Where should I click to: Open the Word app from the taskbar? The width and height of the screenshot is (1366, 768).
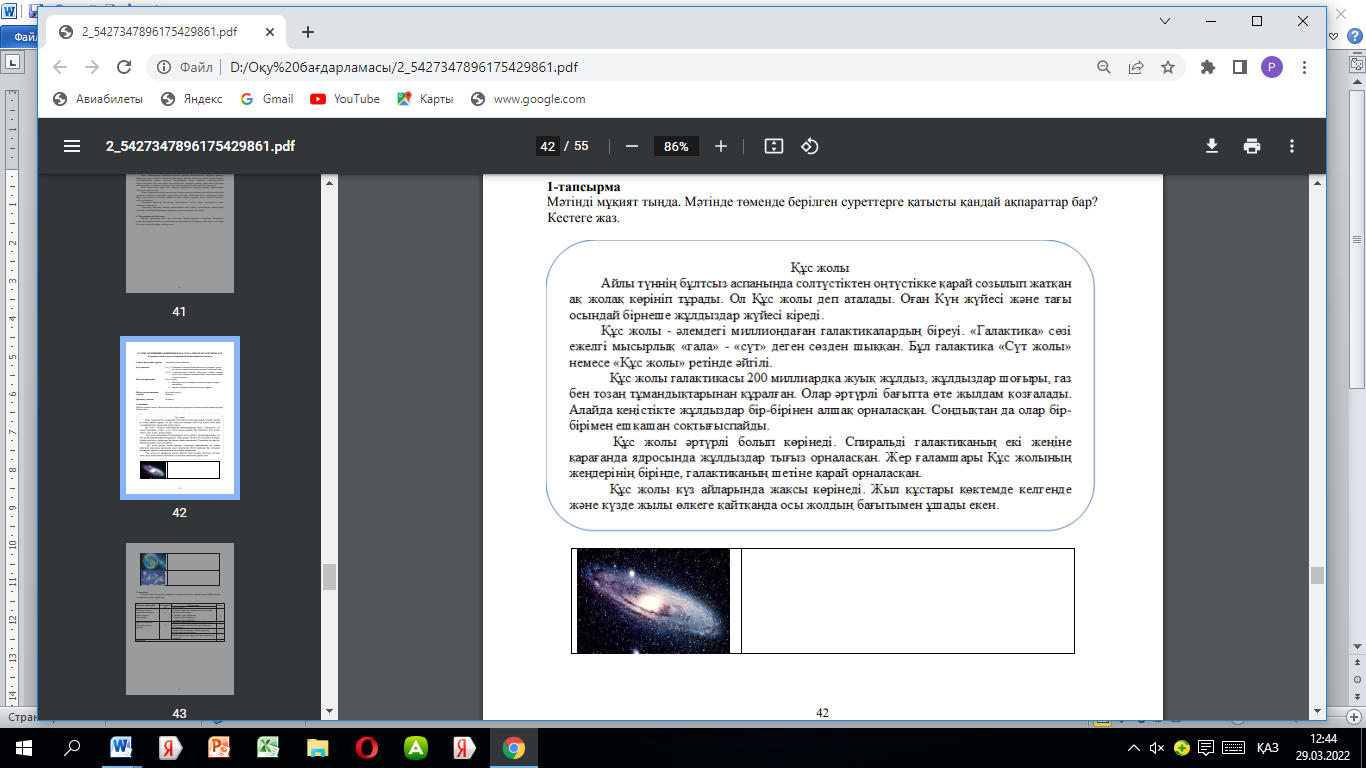click(122, 747)
